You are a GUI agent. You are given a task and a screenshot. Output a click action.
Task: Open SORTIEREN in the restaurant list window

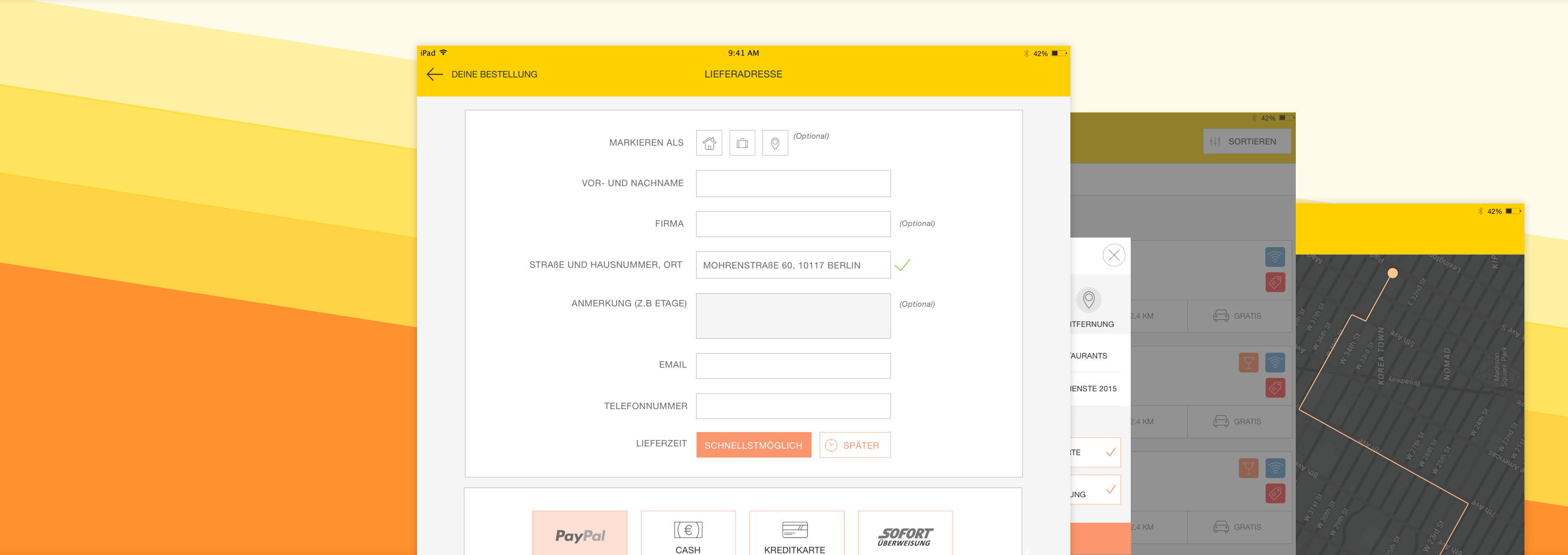pos(1247,141)
